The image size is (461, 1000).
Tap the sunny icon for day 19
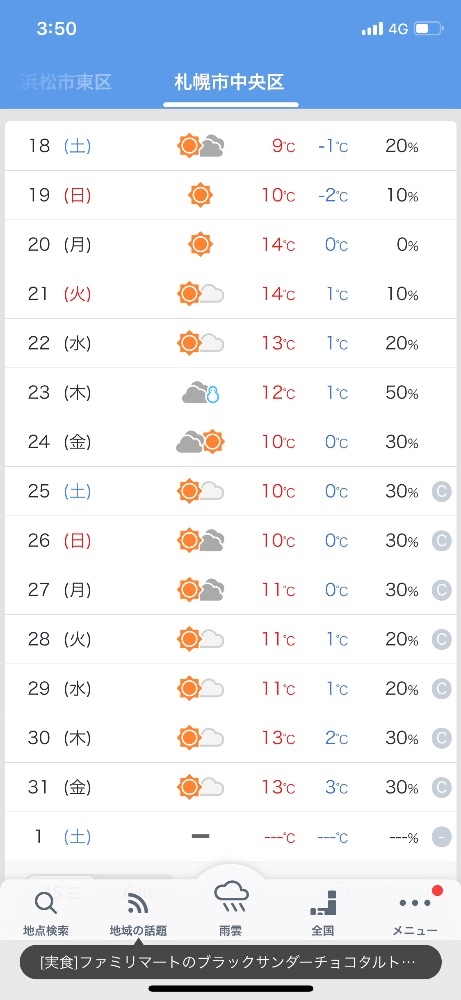pos(200,195)
